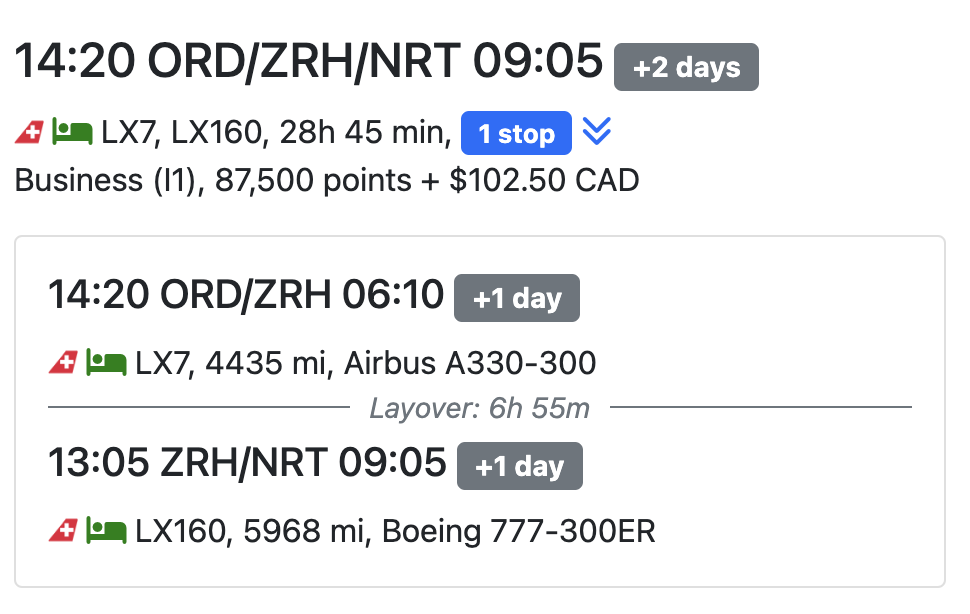Select the 14:20 ORD/ZRH/NRT 09:05 itinerary heading
Screen dimensions: 970x614
[309, 63]
